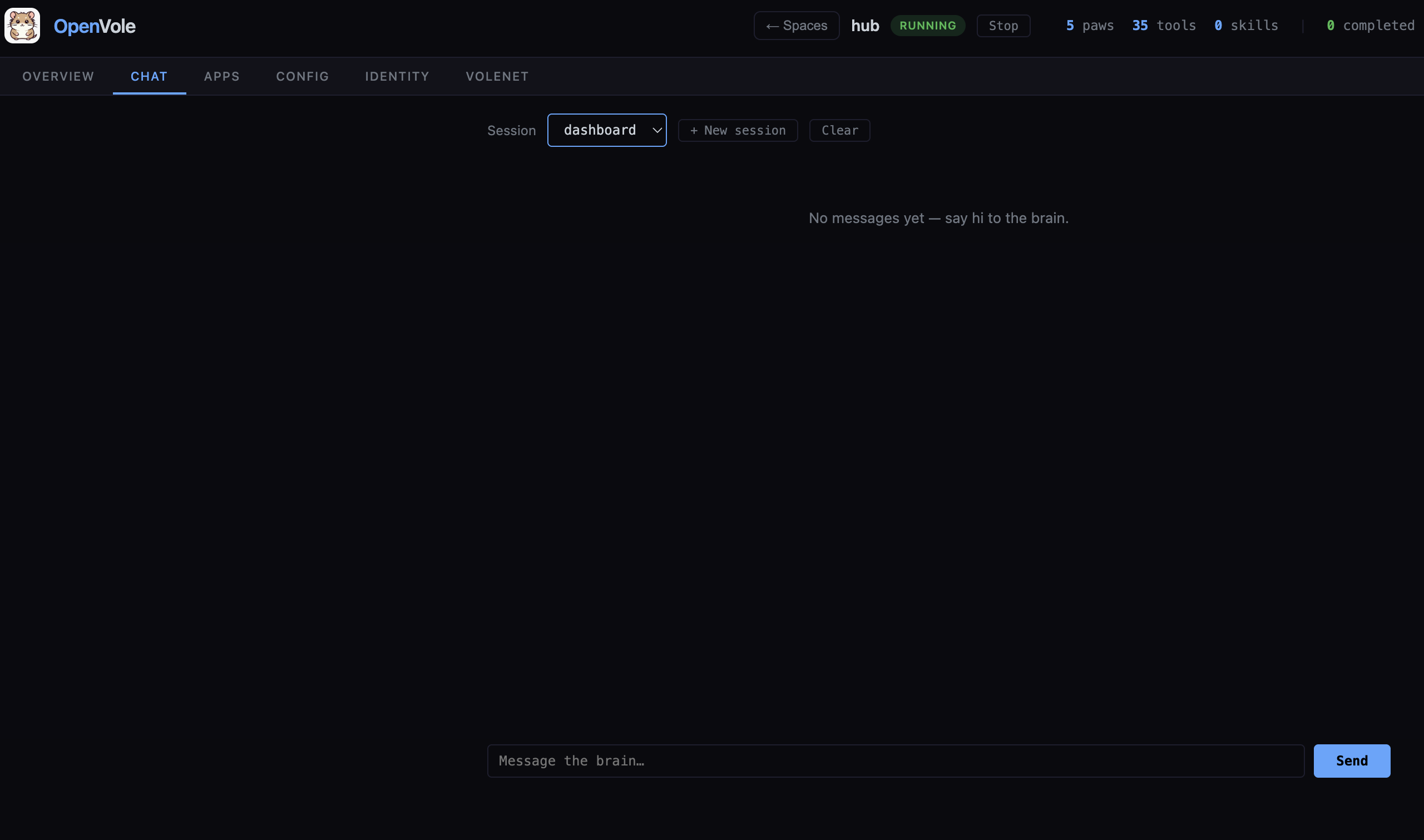Screen dimensions: 1424x840
Task: Click the Session label
Action: coord(511,131)
